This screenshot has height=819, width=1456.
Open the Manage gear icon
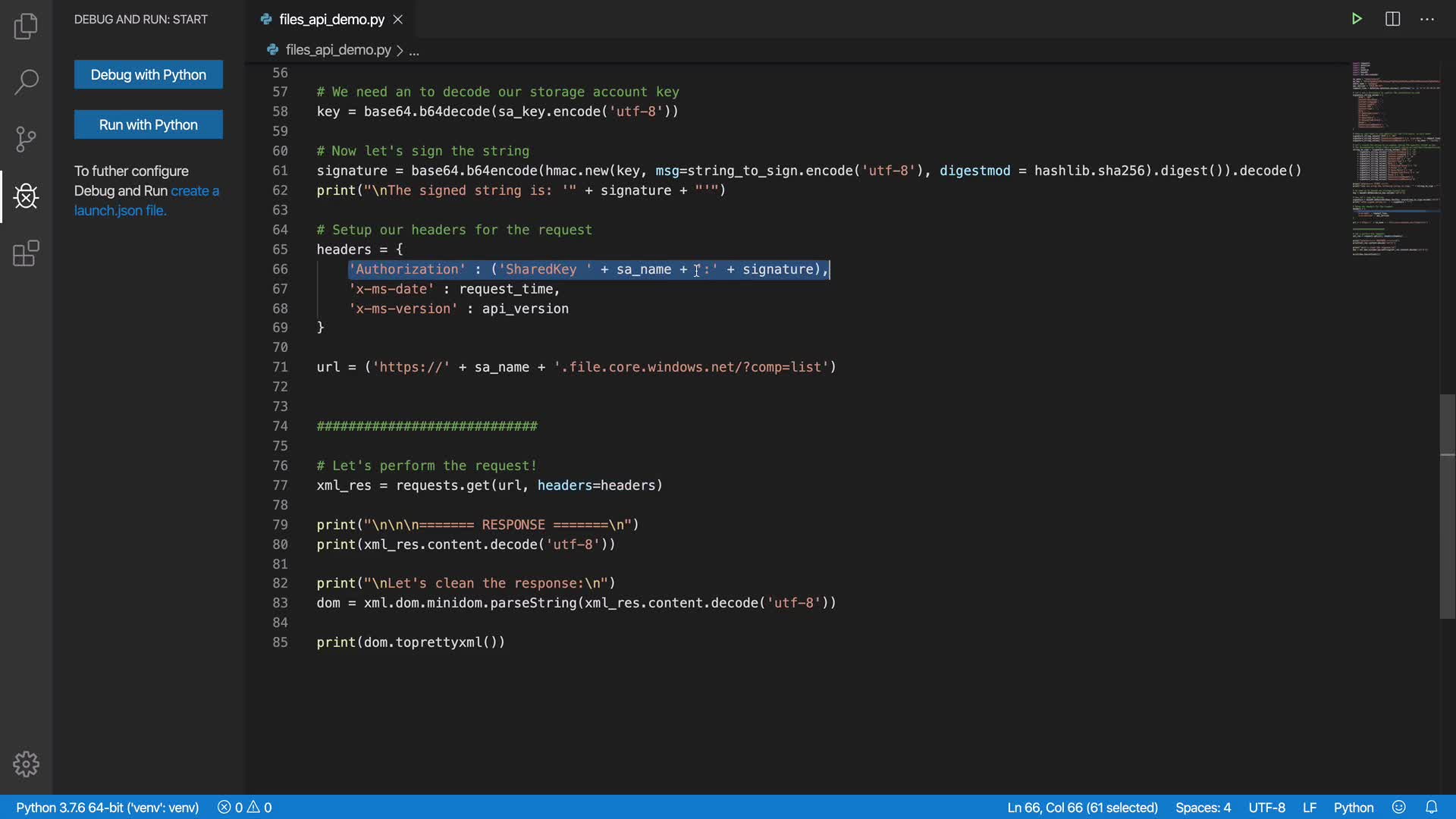[x=26, y=764]
